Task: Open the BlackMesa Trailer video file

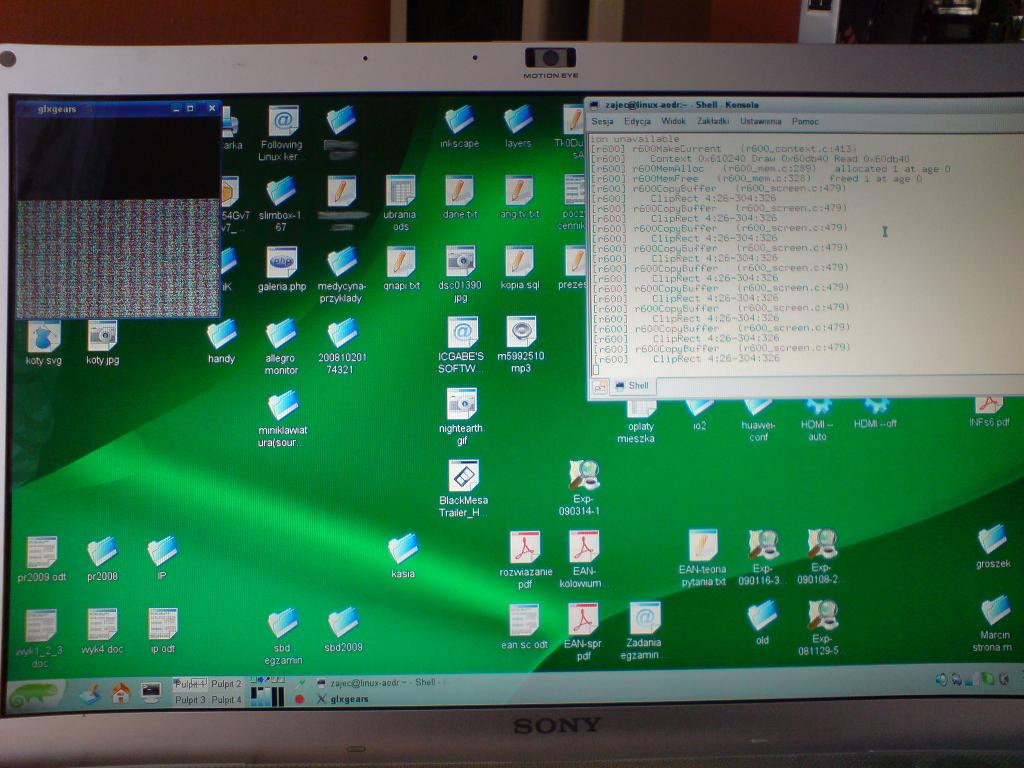Action: click(x=463, y=476)
